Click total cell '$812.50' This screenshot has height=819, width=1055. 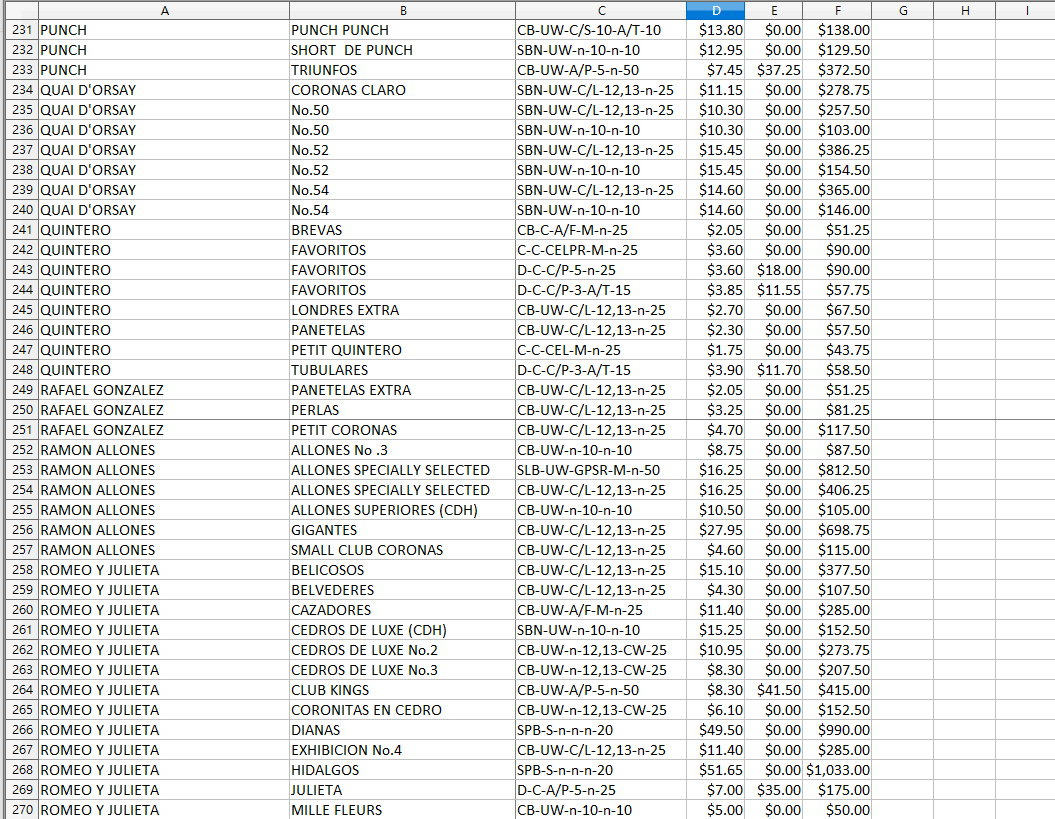pyautogui.click(x=837, y=470)
